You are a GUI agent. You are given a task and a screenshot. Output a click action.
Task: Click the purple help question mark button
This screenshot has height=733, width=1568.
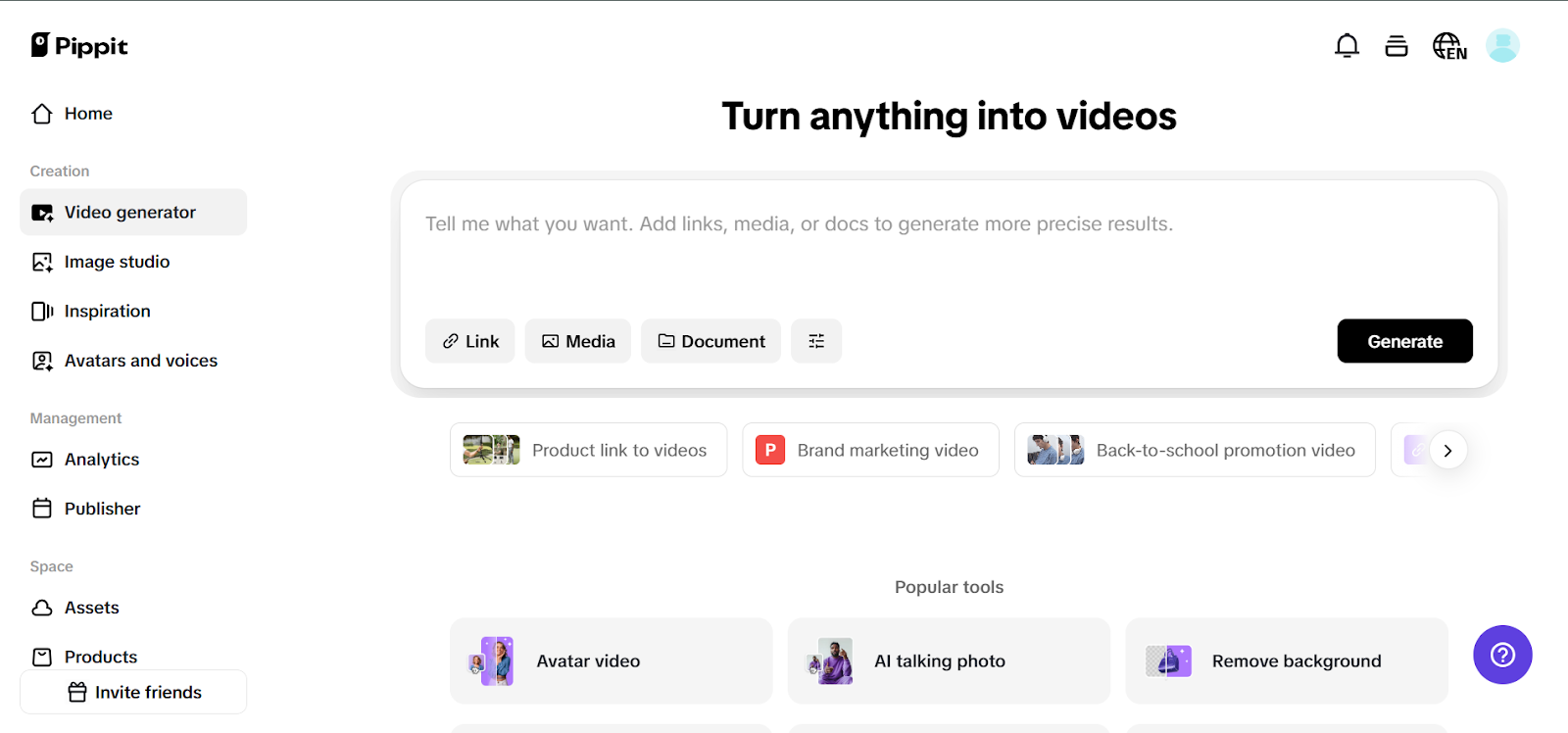coord(1501,655)
